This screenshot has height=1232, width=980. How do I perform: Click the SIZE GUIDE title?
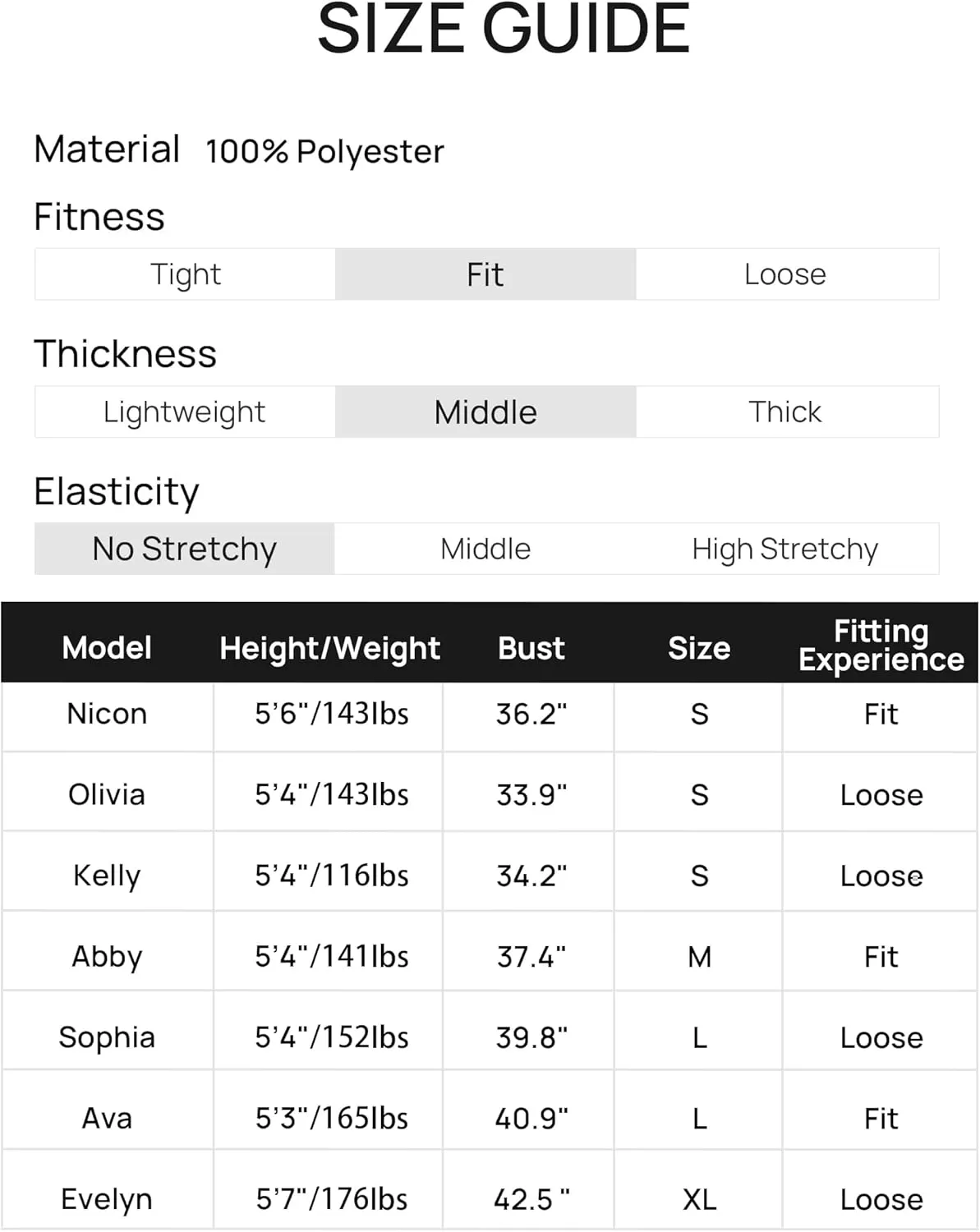tap(504, 29)
